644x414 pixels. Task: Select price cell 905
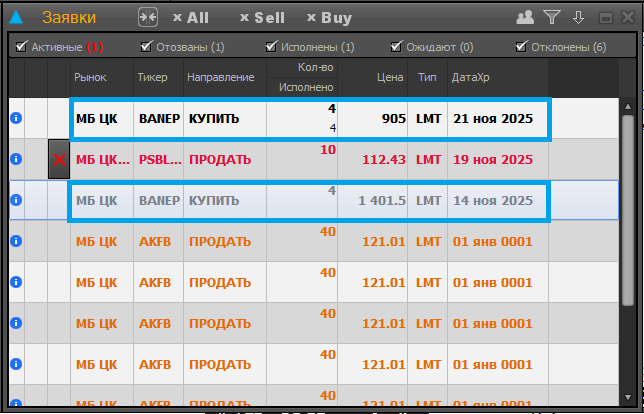(x=373, y=118)
